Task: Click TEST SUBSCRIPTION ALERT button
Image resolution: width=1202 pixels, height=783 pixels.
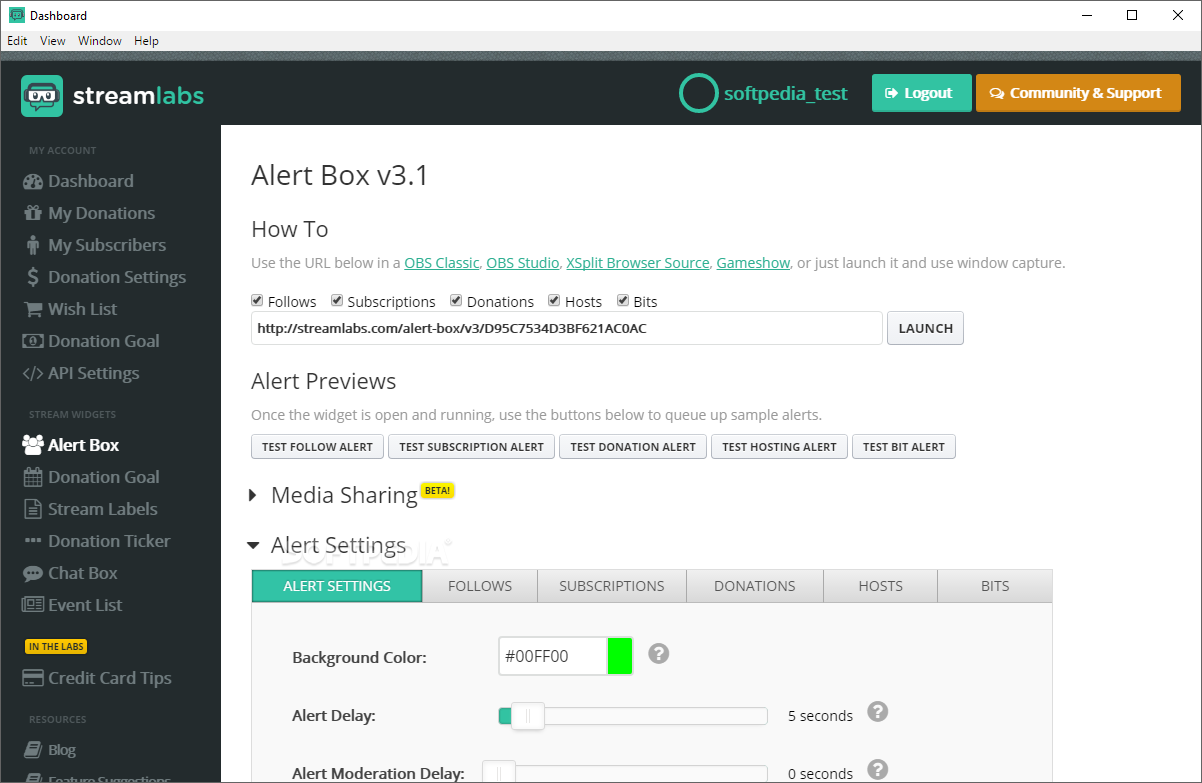Action: click(471, 447)
